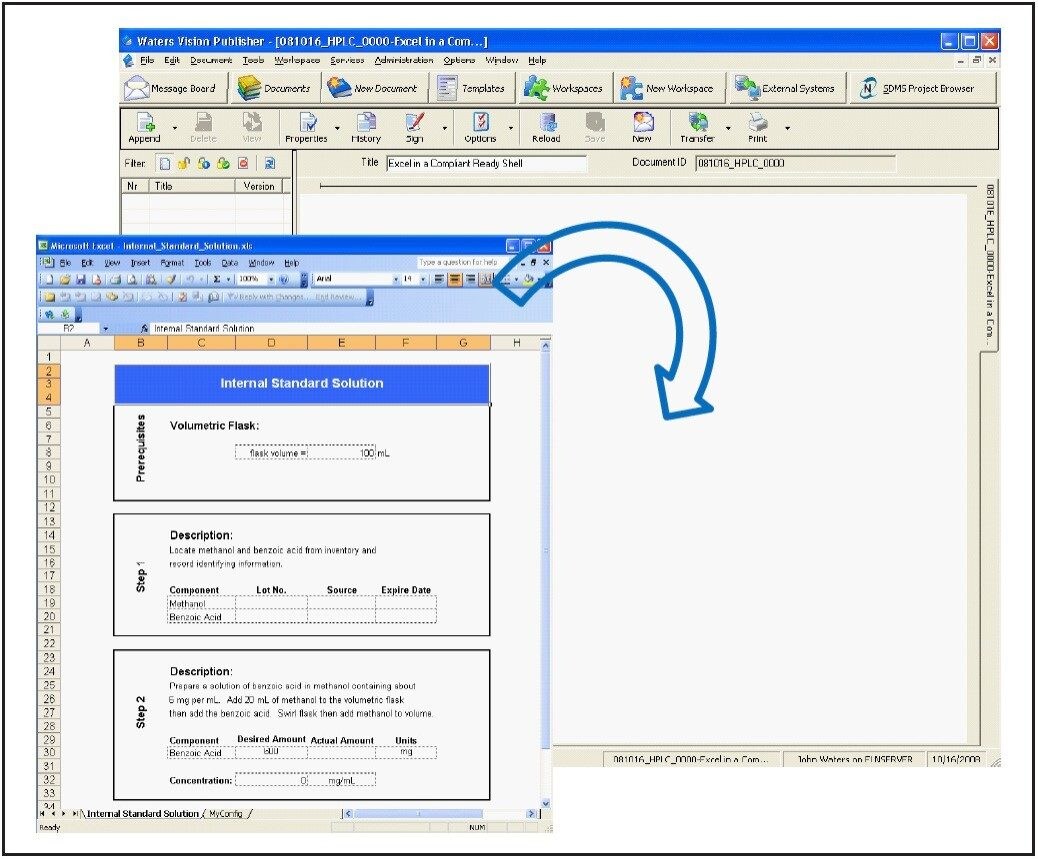Open the font size 14 dropdown

coord(424,278)
